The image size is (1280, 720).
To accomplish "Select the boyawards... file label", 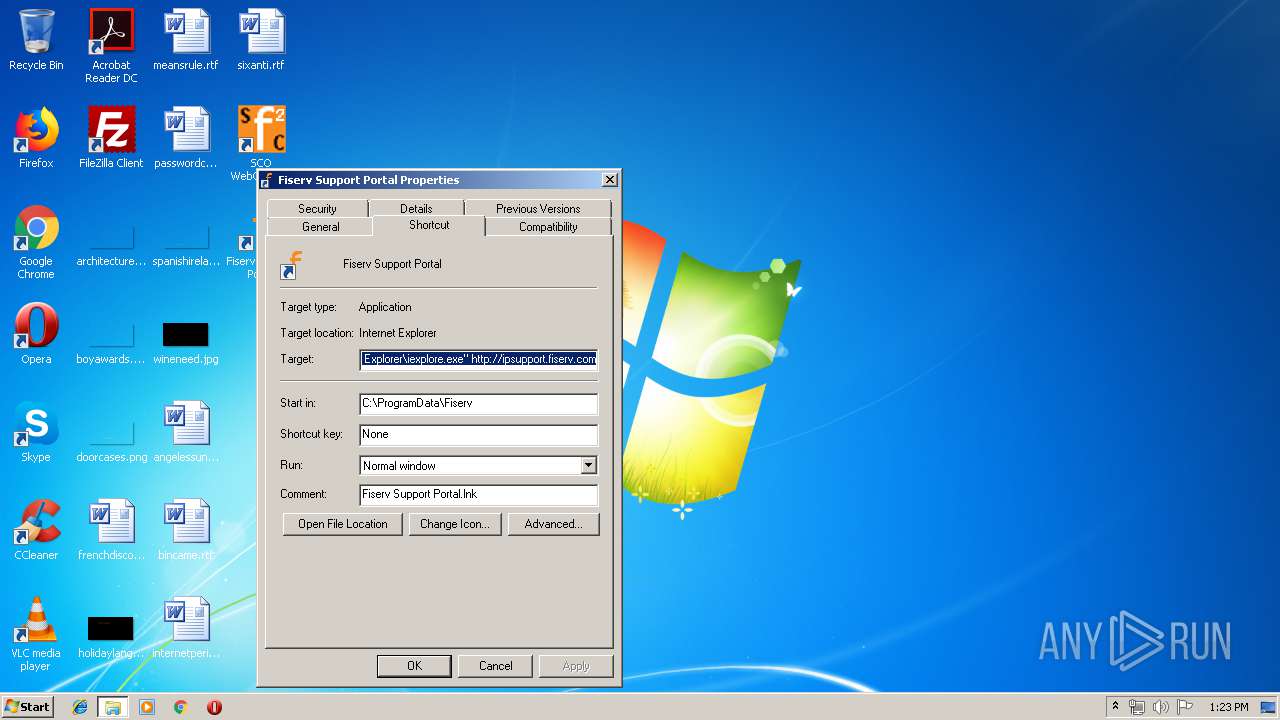I will pos(111,359).
